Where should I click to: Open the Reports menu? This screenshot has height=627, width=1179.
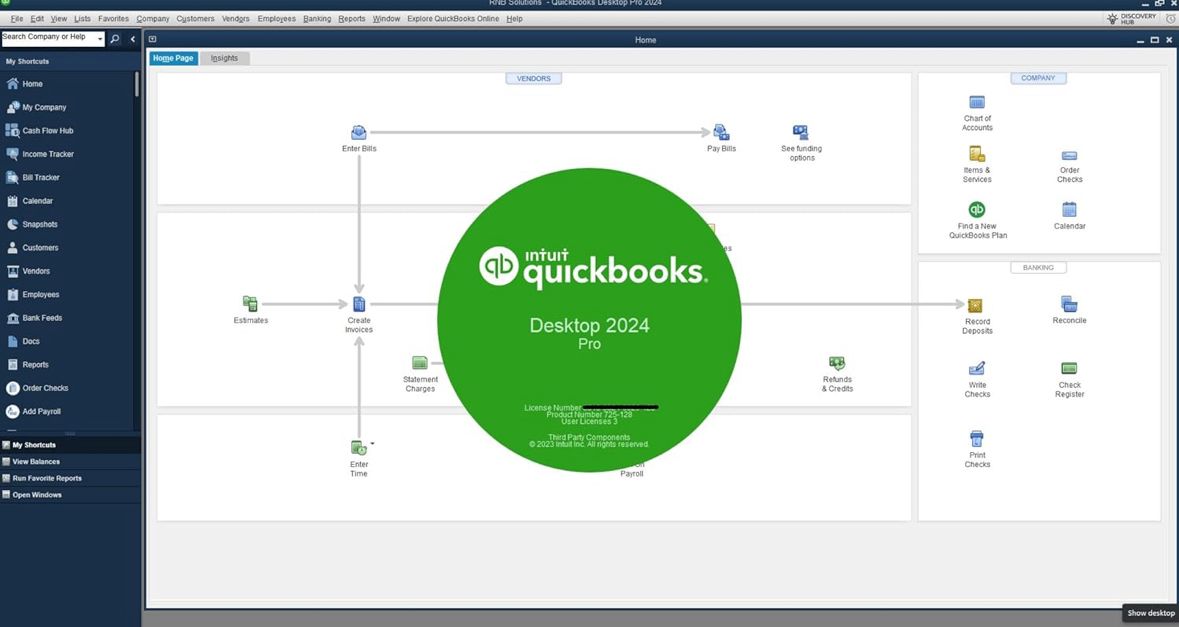(351, 19)
